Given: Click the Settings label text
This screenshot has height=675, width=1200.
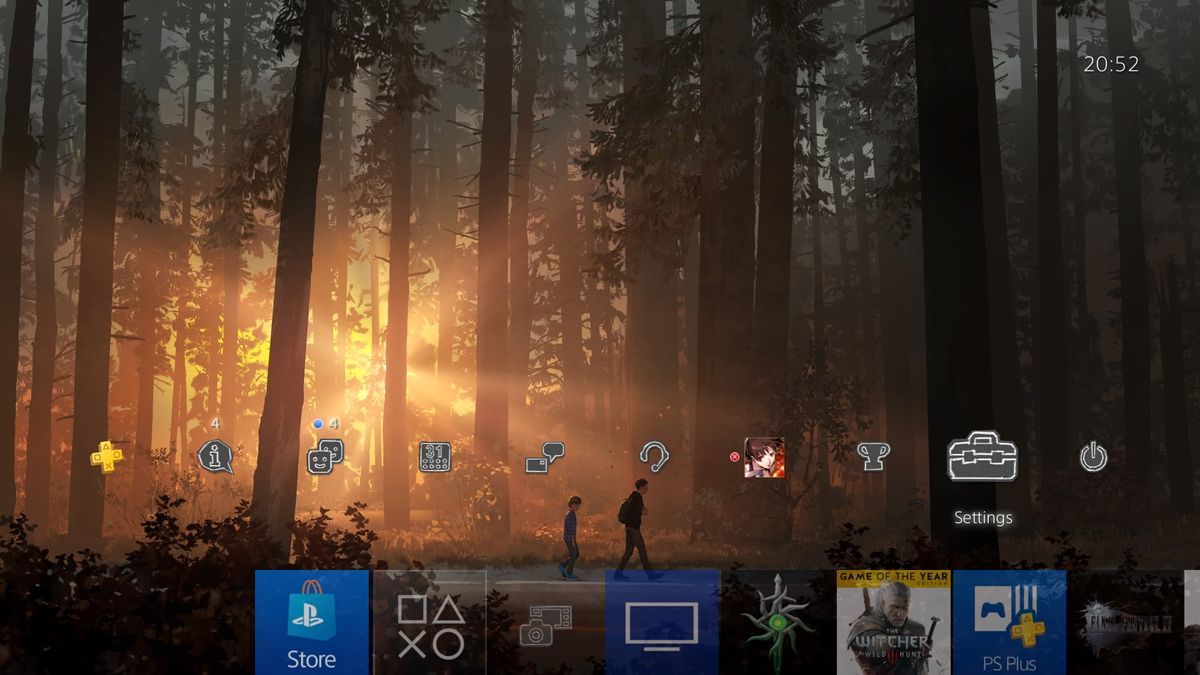Looking at the screenshot, I should point(983,518).
